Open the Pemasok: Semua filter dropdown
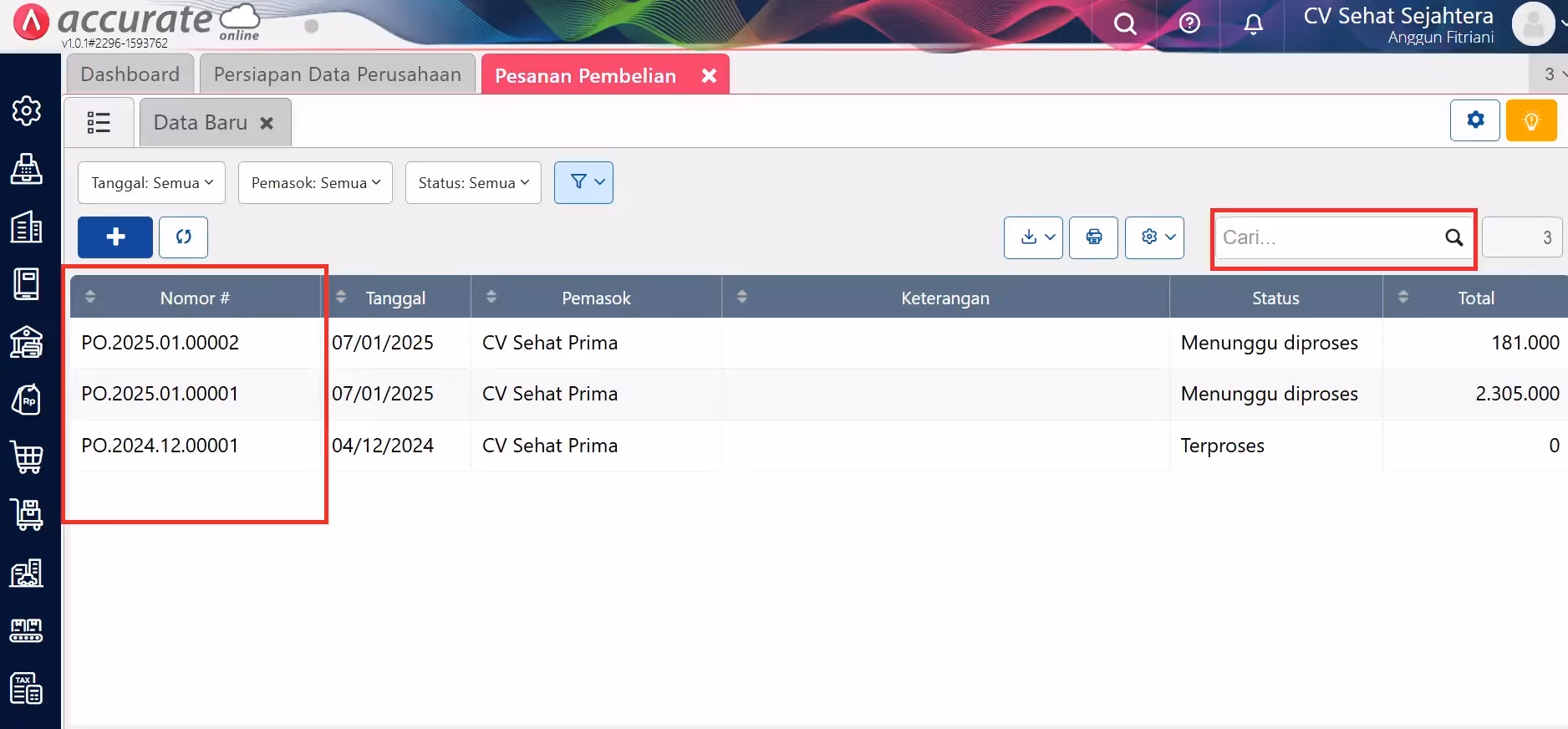Viewport: 1568px width, 729px height. pos(315,182)
